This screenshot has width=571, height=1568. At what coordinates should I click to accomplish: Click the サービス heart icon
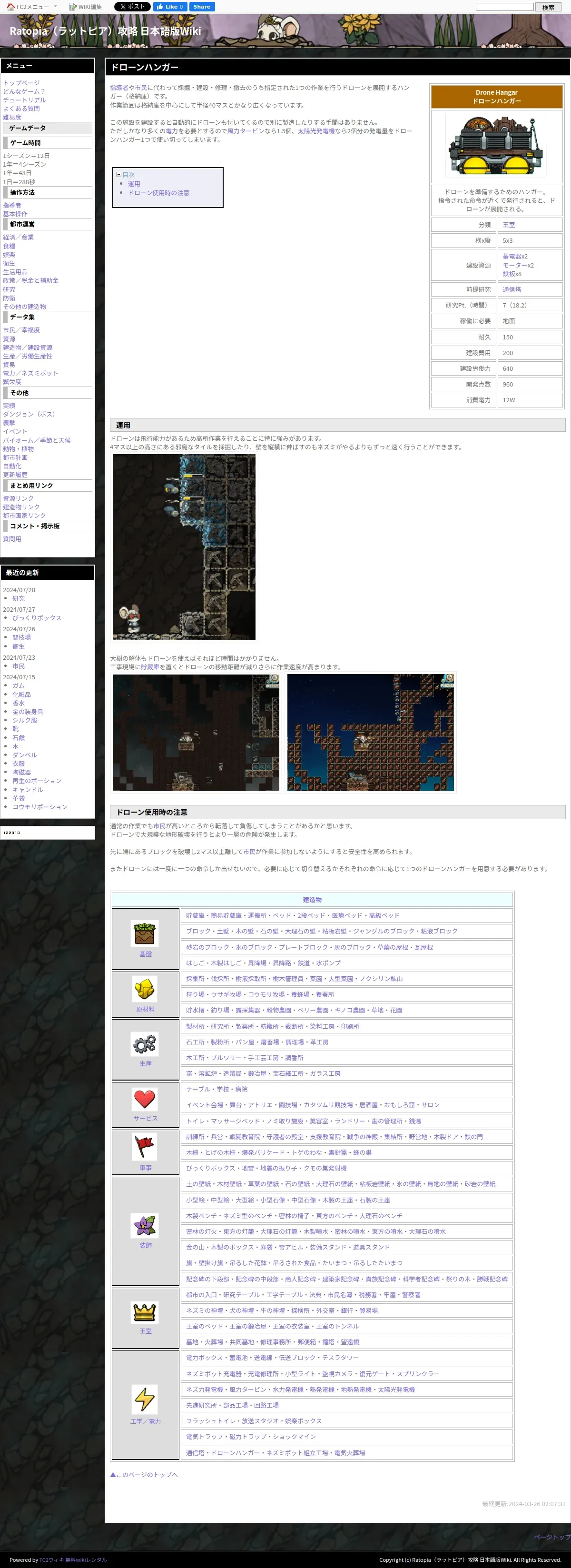[x=145, y=1099]
